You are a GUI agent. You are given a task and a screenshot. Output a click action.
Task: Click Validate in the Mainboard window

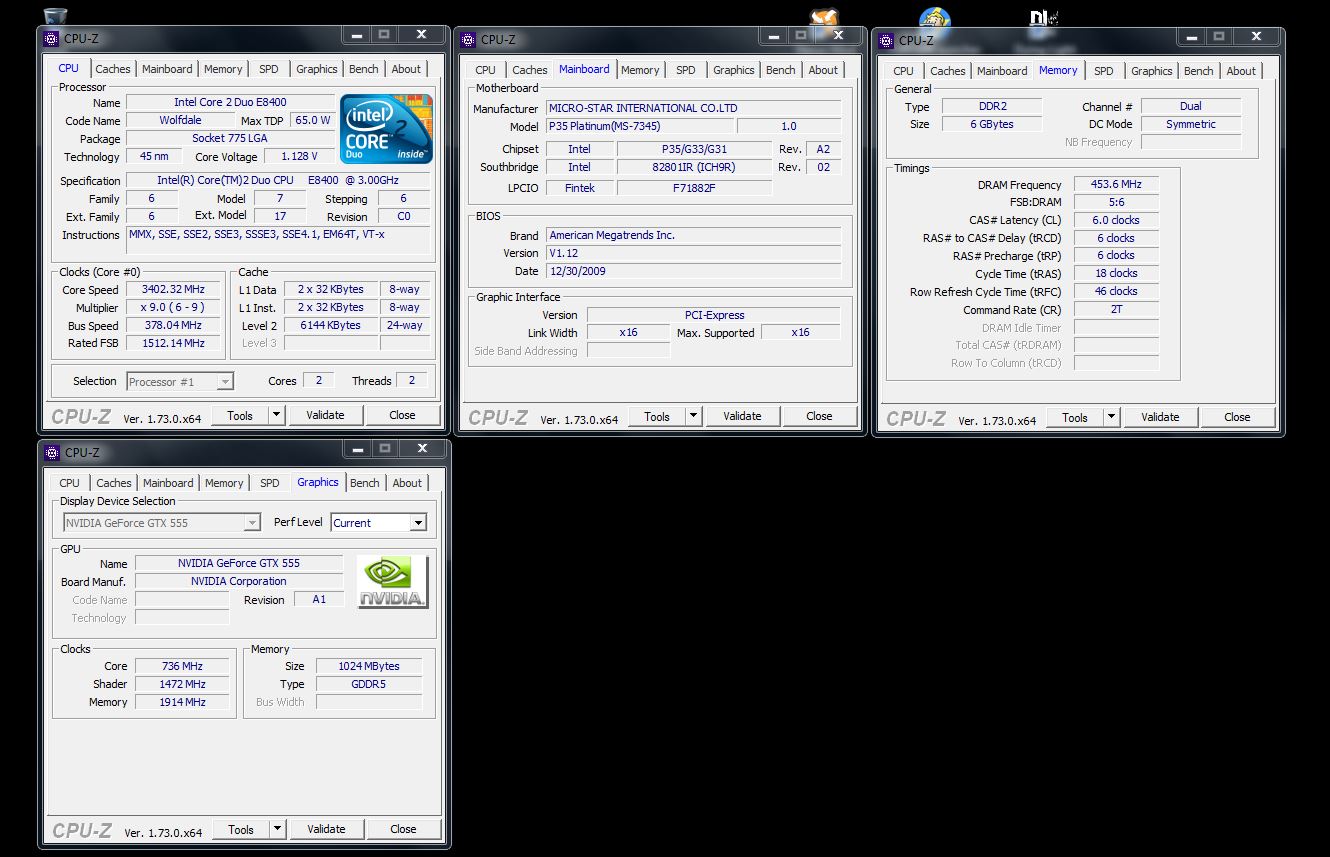pyautogui.click(x=742, y=416)
